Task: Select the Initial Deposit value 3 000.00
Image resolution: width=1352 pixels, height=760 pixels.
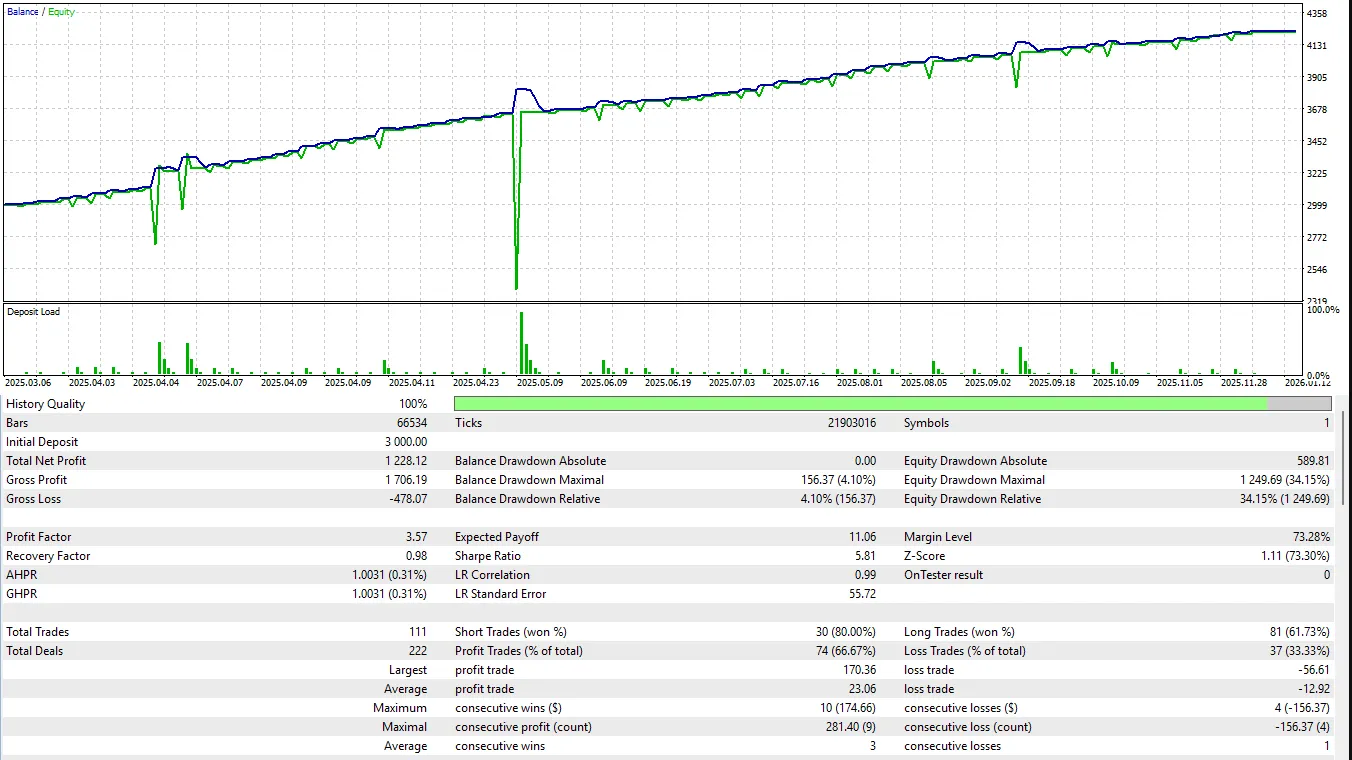Action: (x=406, y=442)
